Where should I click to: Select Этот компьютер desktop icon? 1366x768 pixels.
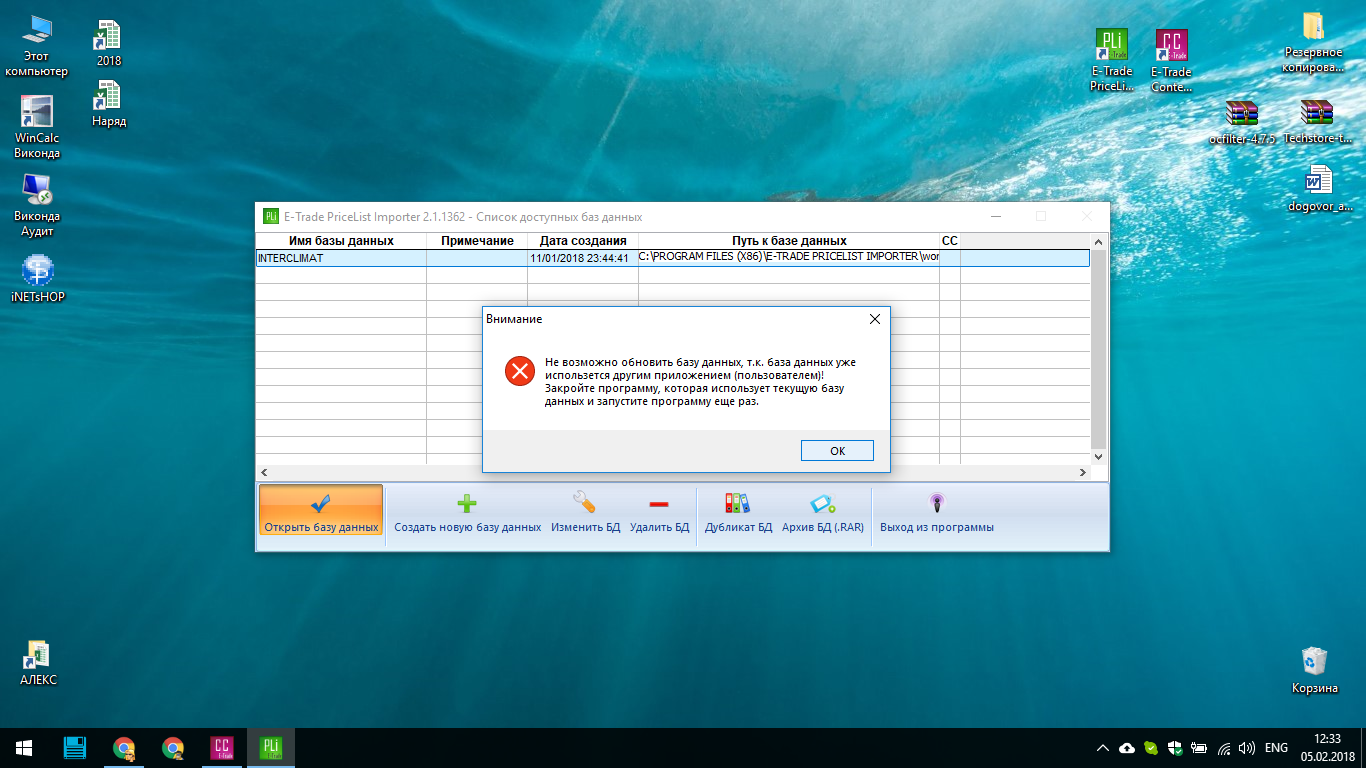point(36,46)
